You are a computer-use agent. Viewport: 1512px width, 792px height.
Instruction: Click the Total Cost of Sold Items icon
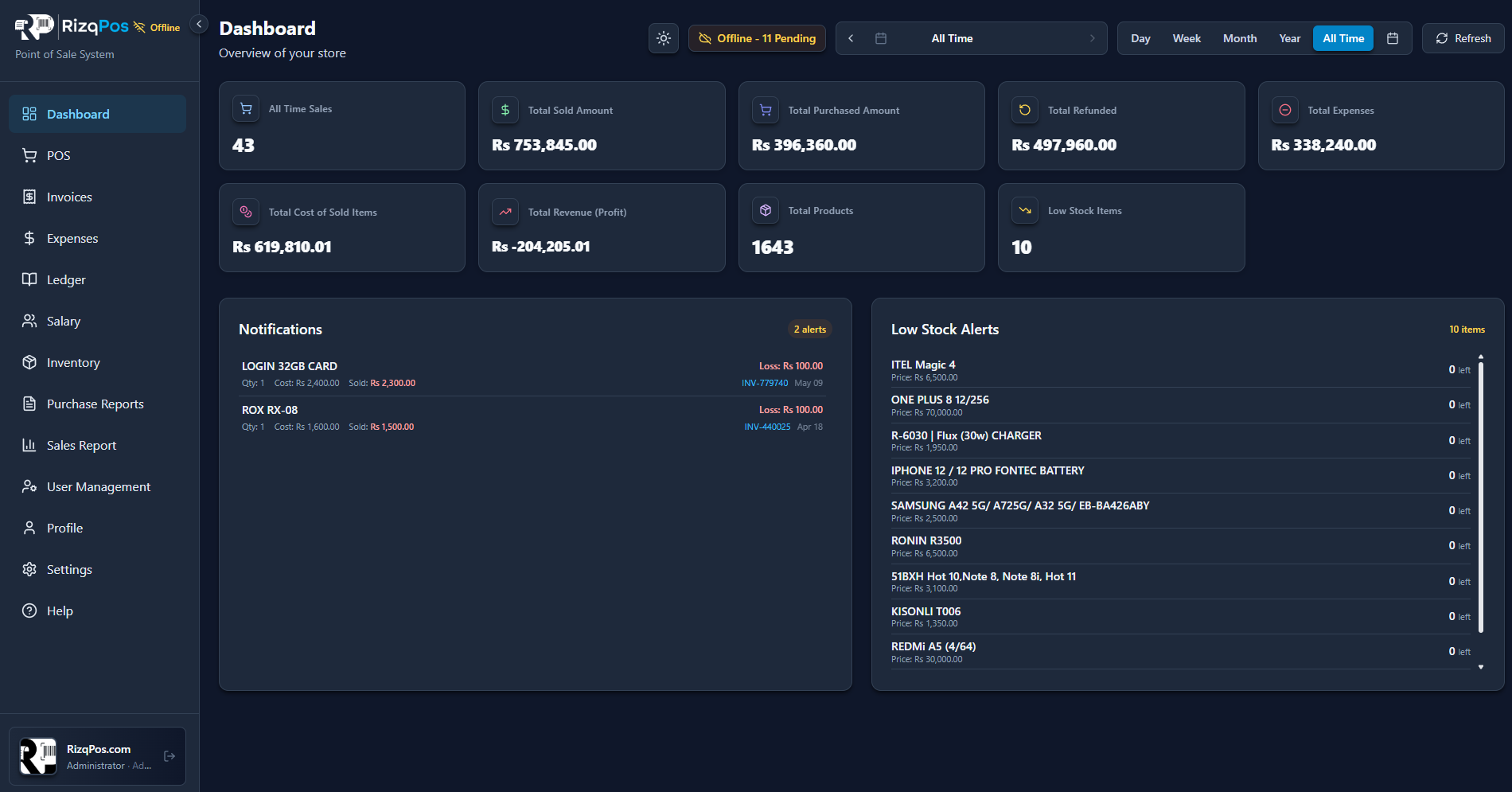click(246, 212)
